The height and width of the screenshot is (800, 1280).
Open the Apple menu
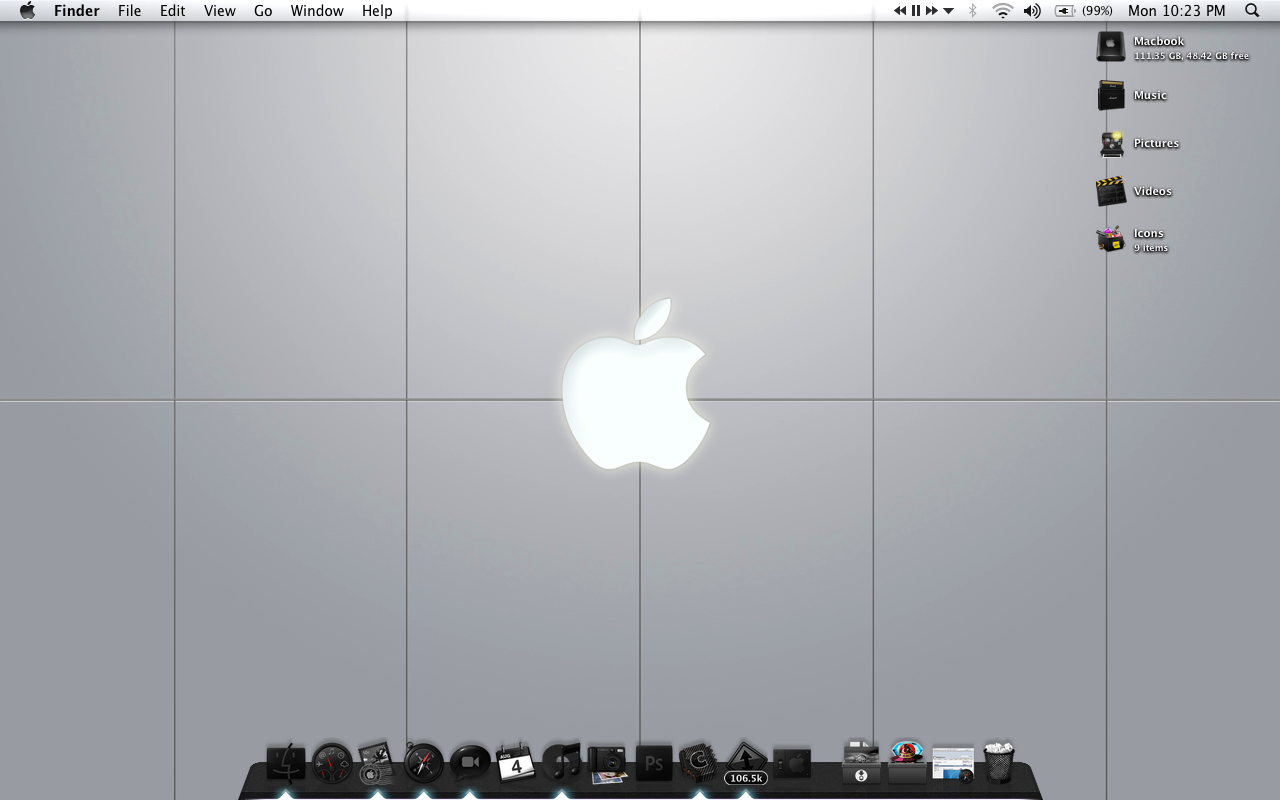[27, 10]
